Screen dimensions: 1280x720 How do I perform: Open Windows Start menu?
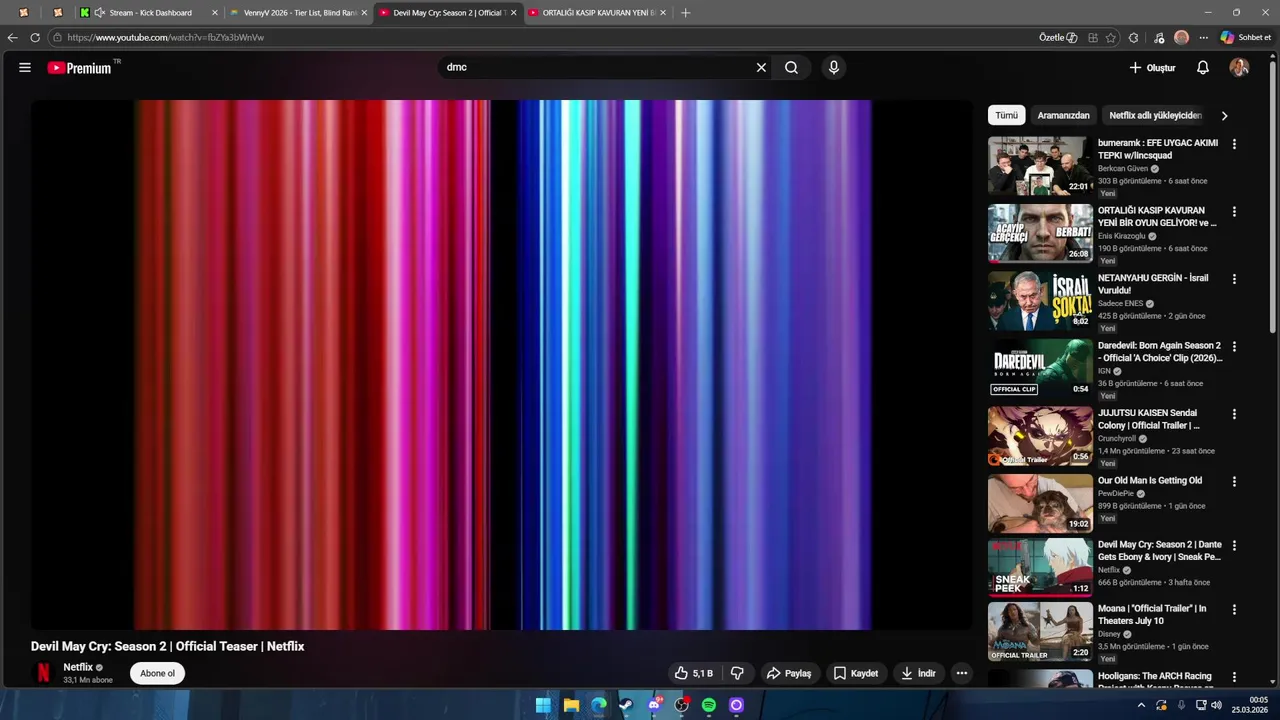click(543, 705)
